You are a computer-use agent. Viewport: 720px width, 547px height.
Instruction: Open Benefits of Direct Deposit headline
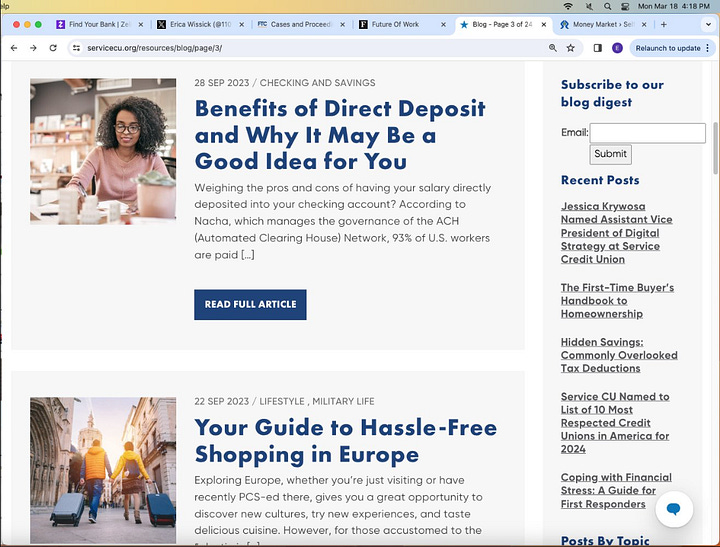pyautogui.click(x=340, y=135)
